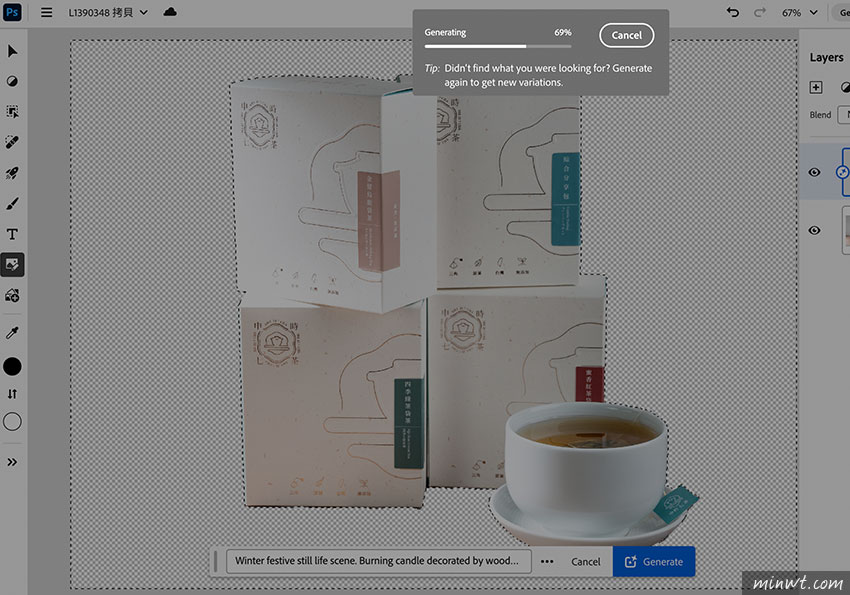Click Cancel in the prompt bar

[585, 562]
